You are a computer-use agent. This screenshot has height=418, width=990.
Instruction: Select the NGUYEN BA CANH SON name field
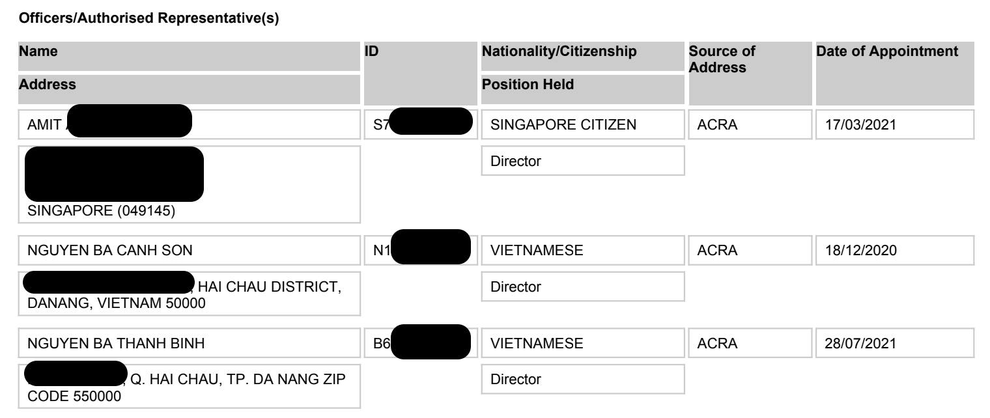189,250
